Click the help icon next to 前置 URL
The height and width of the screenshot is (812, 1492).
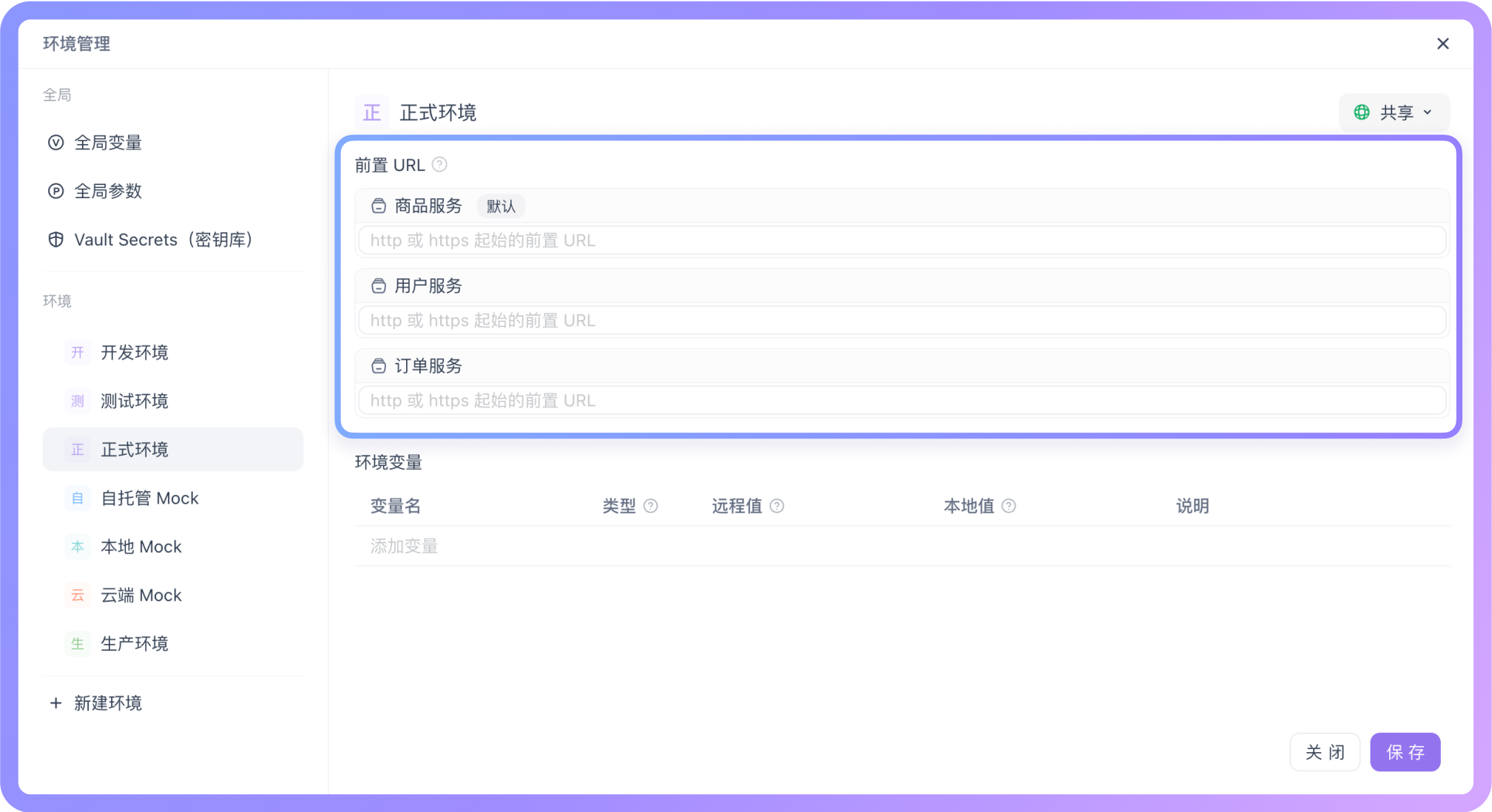coord(439,164)
